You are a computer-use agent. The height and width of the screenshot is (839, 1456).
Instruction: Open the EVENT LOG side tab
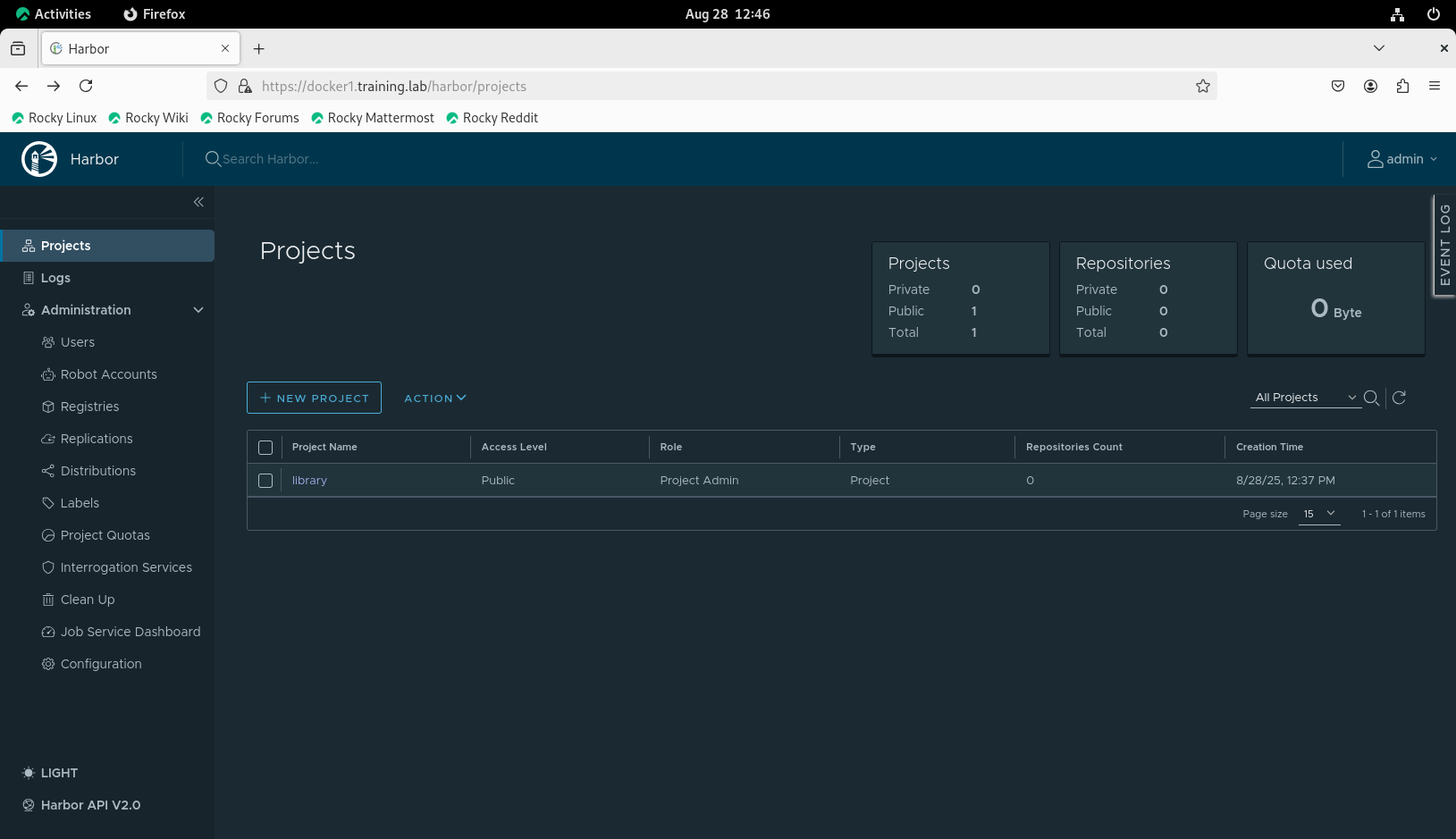1444,245
